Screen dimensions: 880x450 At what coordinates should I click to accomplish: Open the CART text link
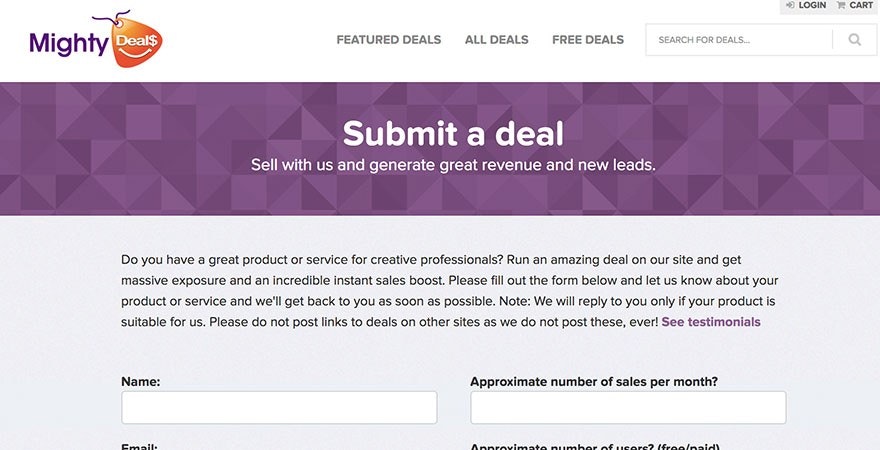click(x=861, y=6)
